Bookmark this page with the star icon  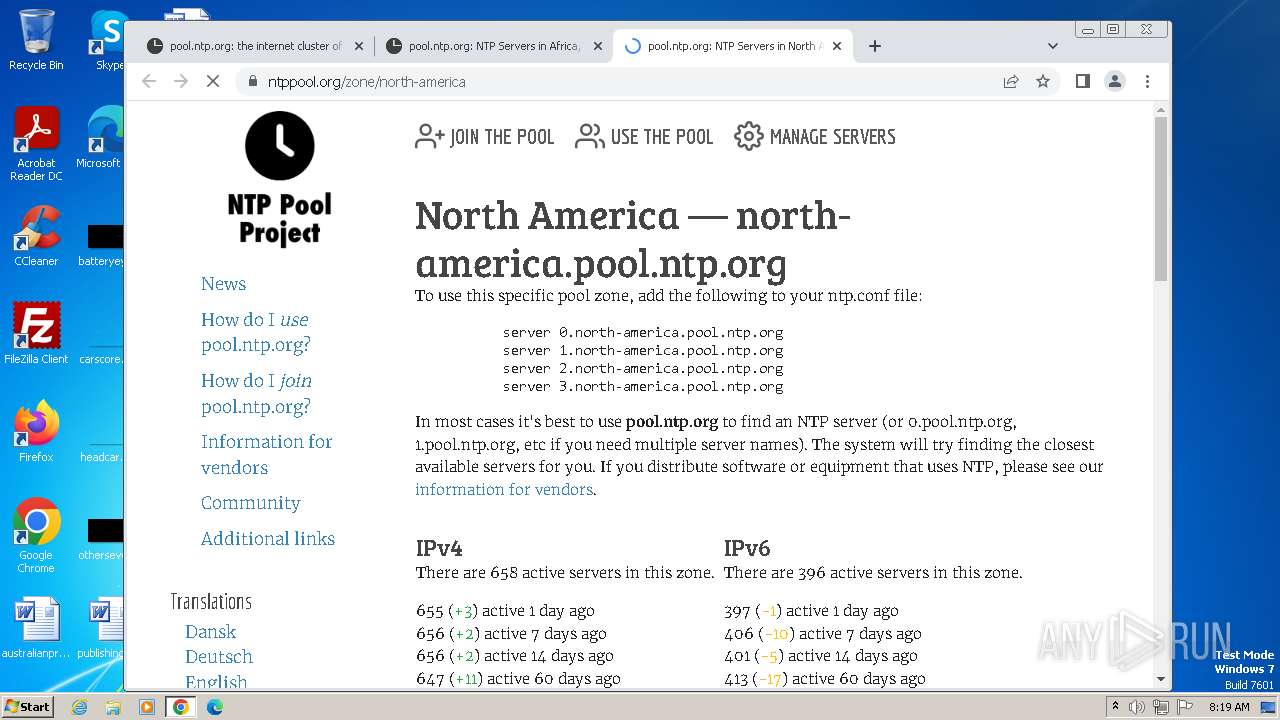1043,81
